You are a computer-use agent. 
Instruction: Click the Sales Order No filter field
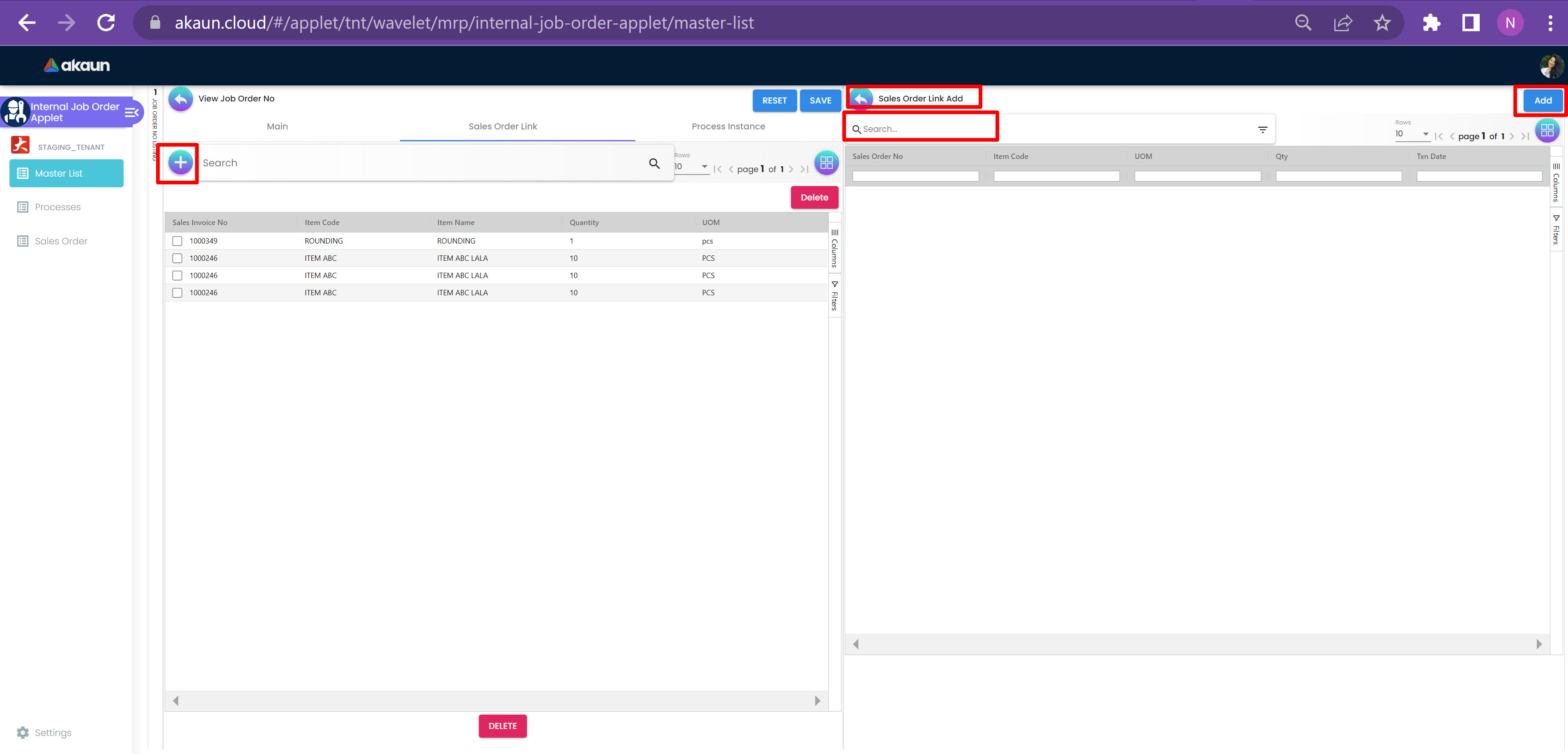coord(915,177)
